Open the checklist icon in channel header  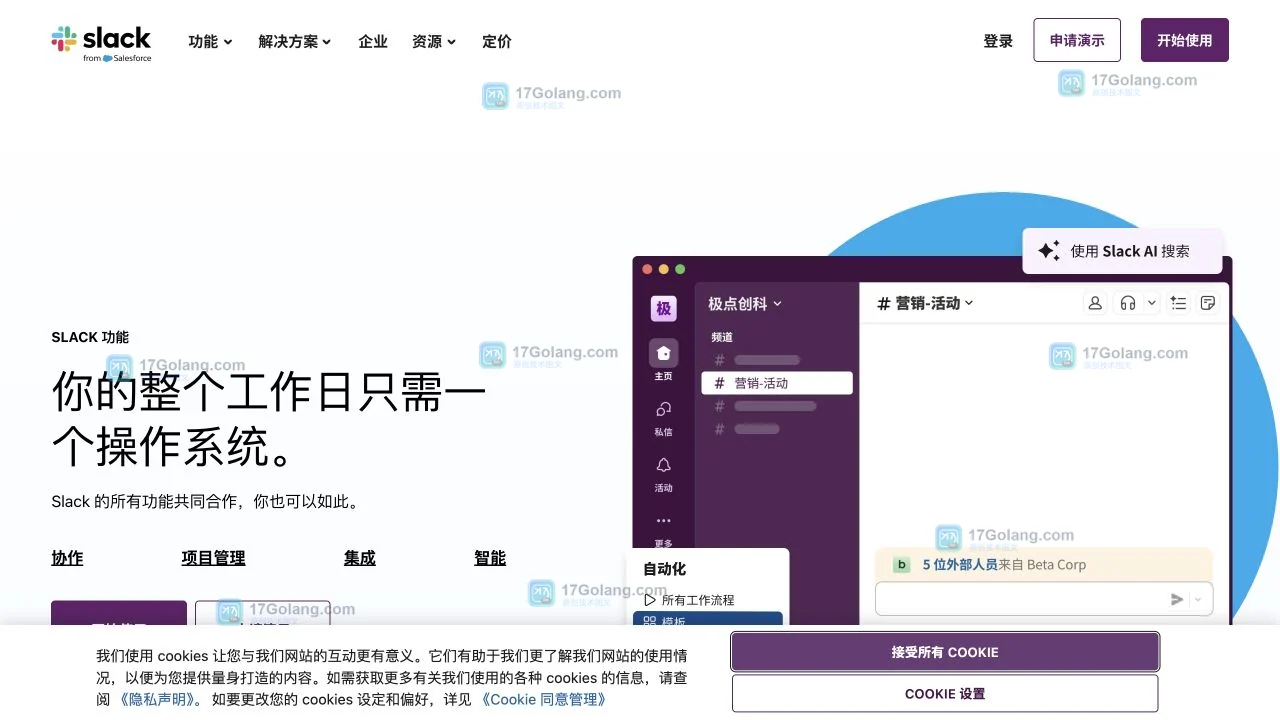point(1179,303)
